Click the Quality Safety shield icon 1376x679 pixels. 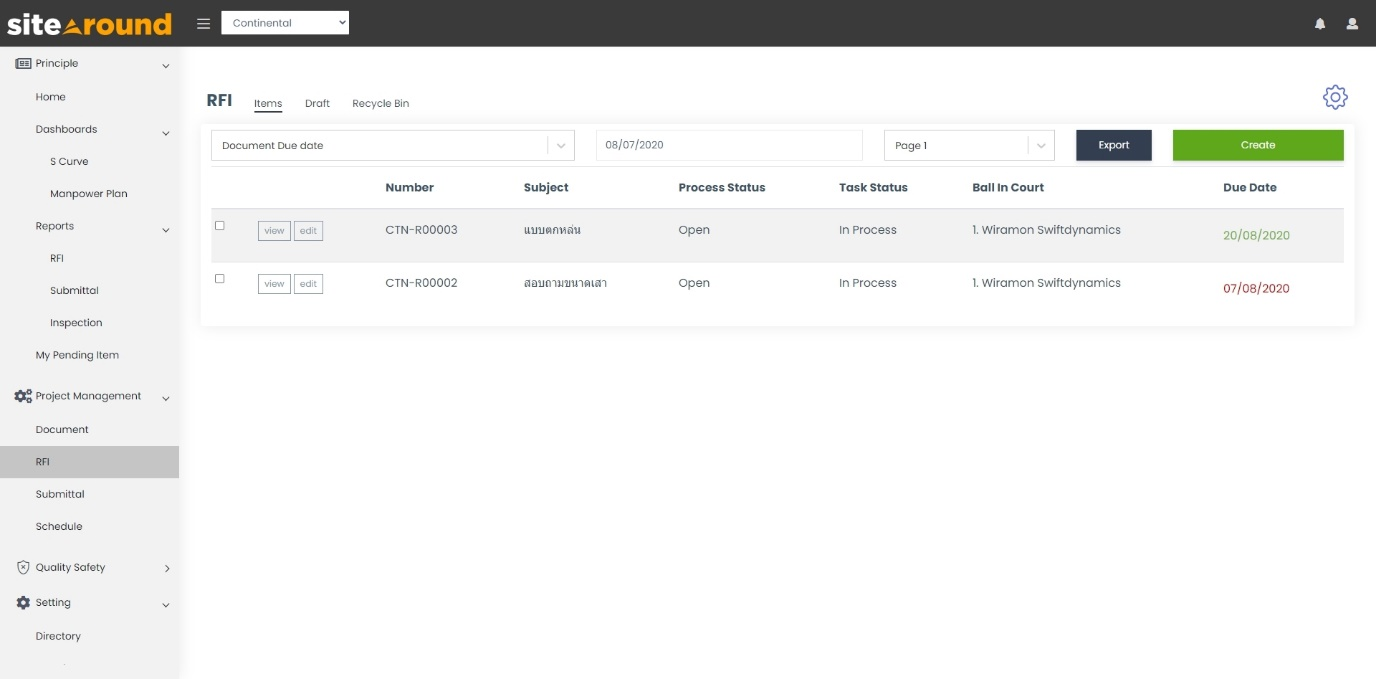[x=22, y=567]
